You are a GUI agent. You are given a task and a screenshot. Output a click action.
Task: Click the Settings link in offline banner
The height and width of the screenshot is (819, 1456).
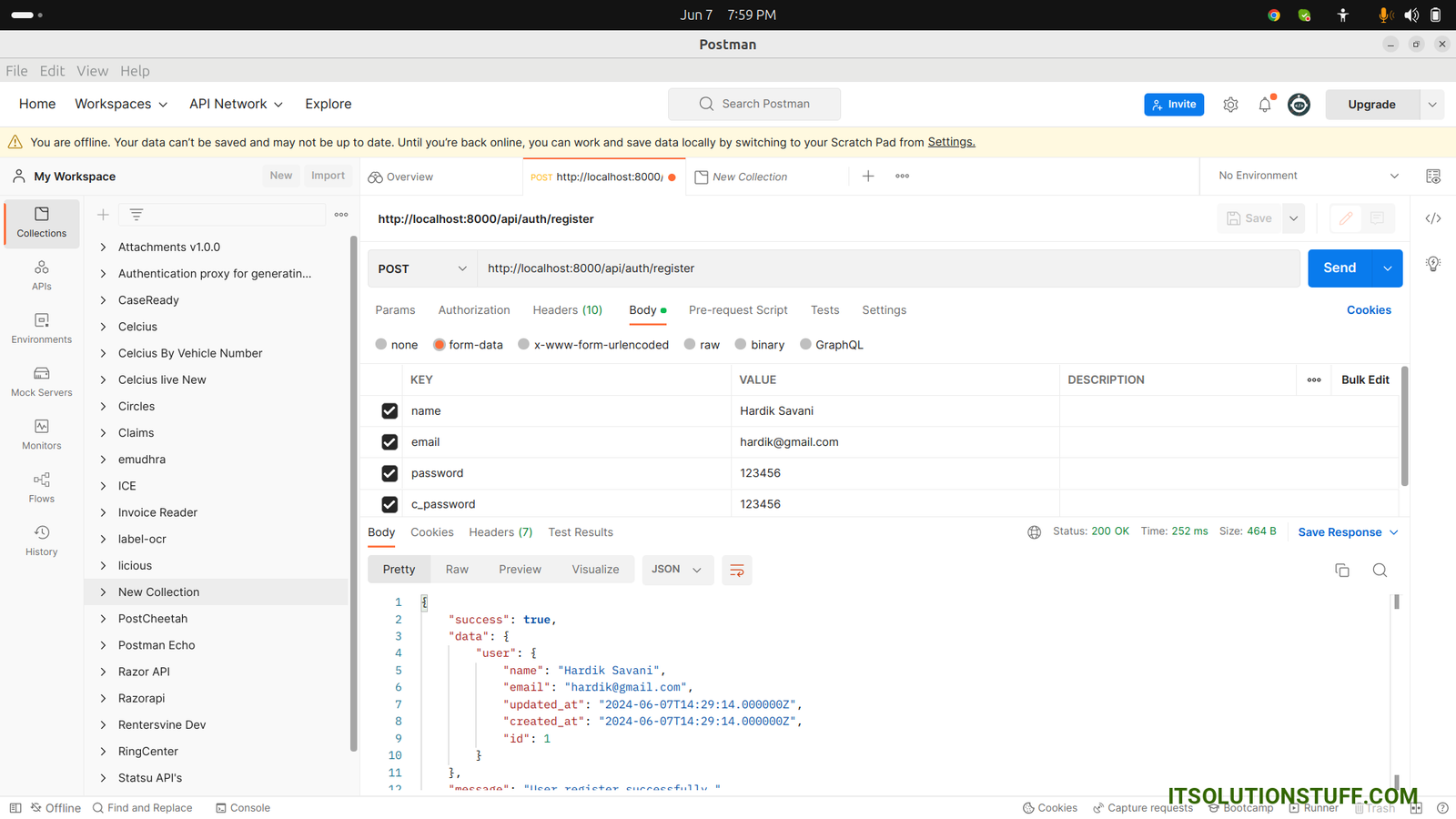coord(951,142)
